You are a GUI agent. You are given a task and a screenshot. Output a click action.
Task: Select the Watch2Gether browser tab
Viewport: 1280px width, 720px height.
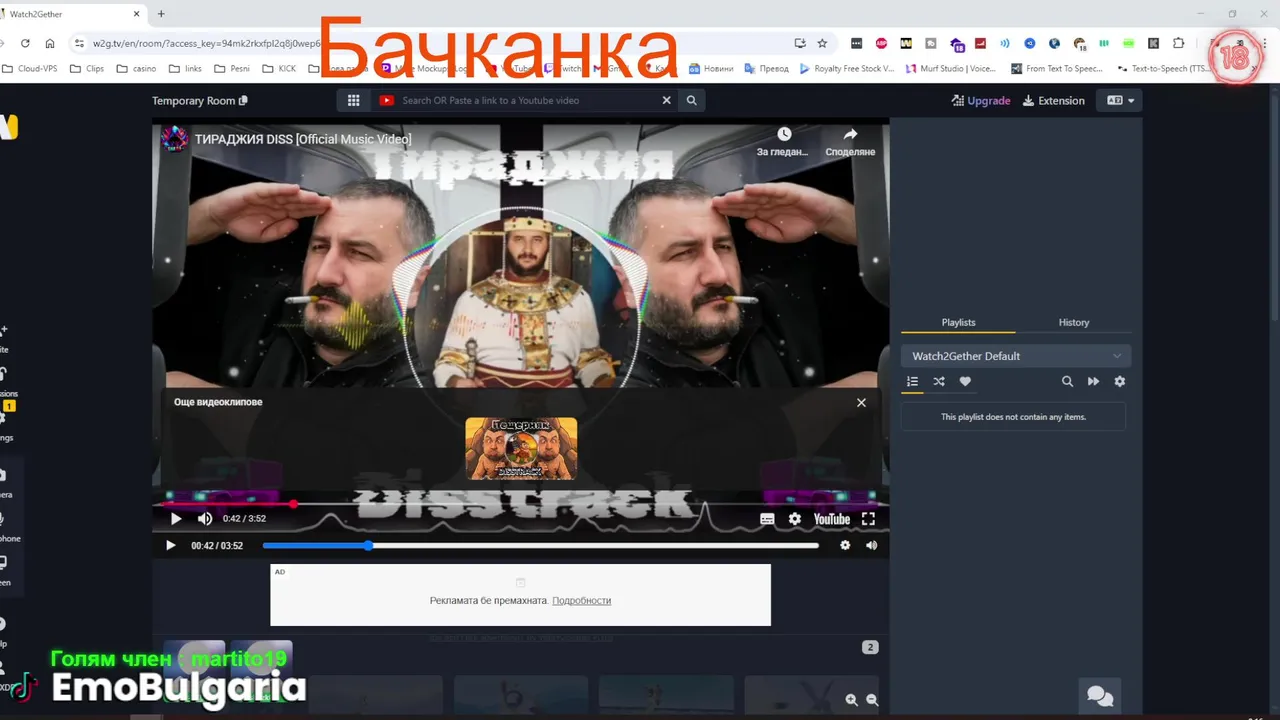pyautogui.click(x=70, y=14)
